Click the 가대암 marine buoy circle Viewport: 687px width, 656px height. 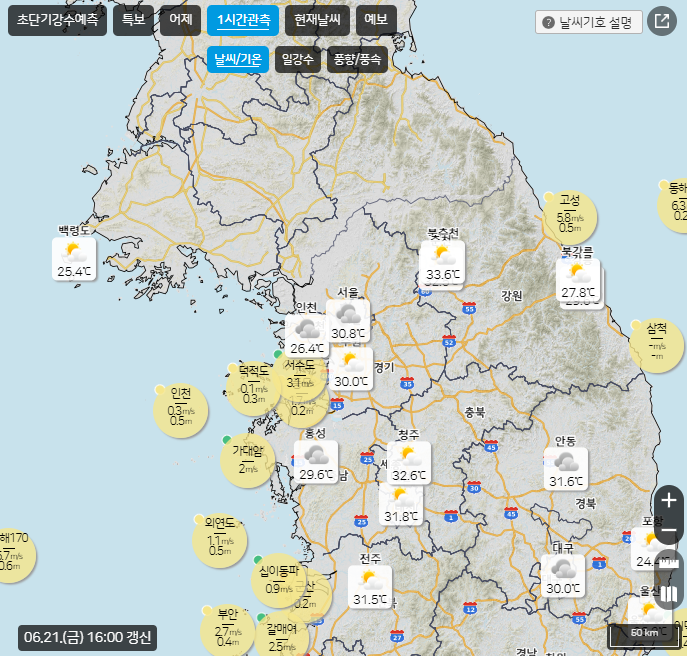pos(248,461)
